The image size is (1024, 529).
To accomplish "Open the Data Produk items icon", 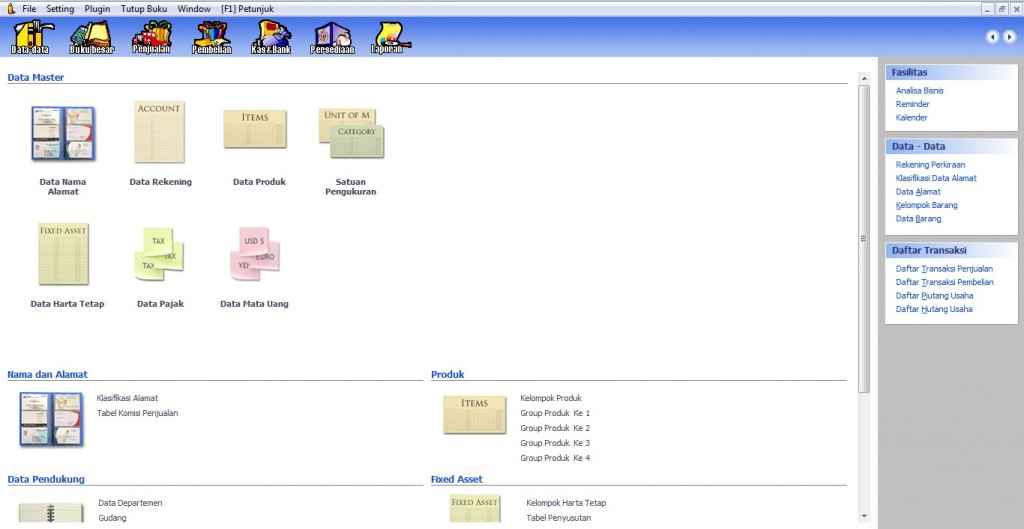I will (x=255, y=130).
